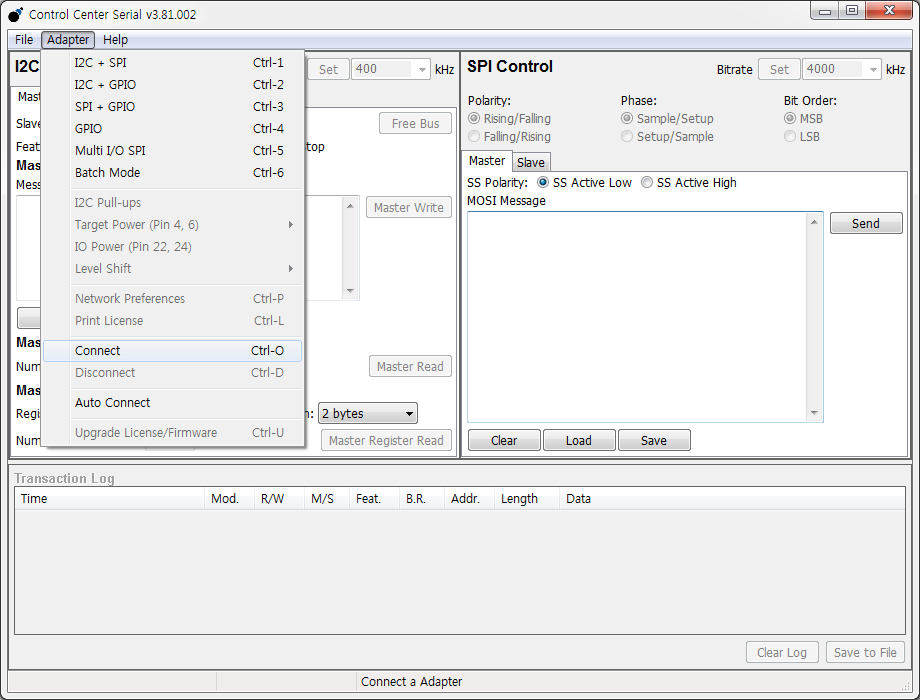Screen dimensions: 920x700
Task: Click 'Connect a Adapter' status text
Action: point(411,682)
